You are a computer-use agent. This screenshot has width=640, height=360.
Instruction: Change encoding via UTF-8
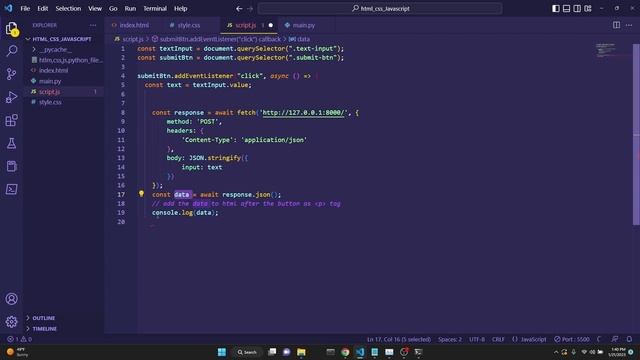[477, 339]
